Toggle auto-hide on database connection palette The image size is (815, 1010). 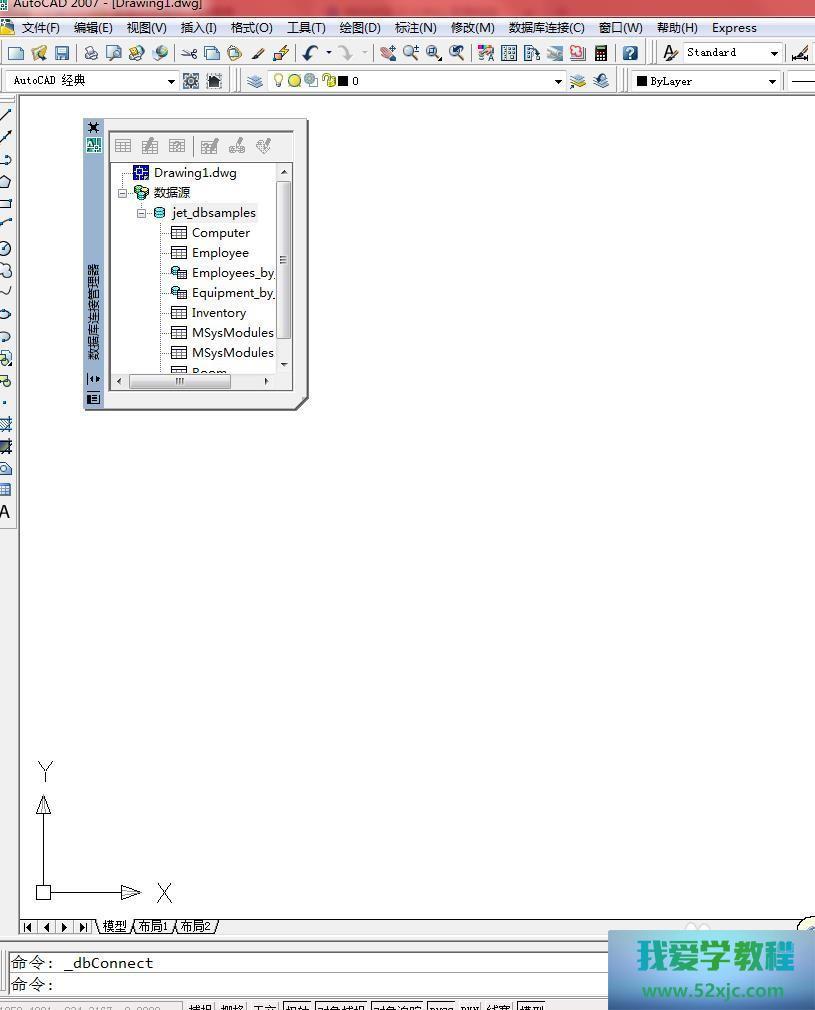pyautogui.click(x=93, y=379)
